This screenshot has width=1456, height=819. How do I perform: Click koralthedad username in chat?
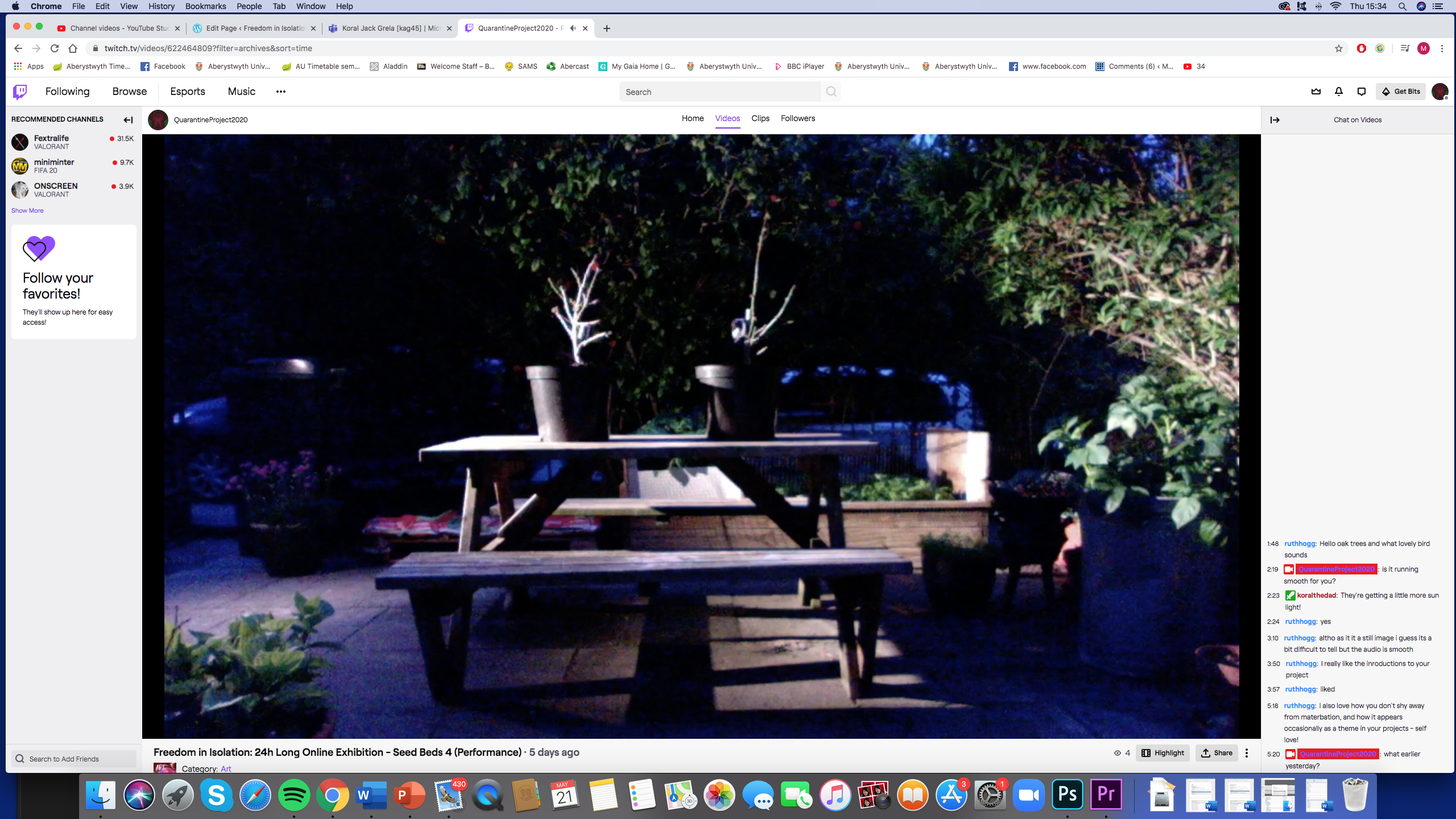tap(1317, 595)
